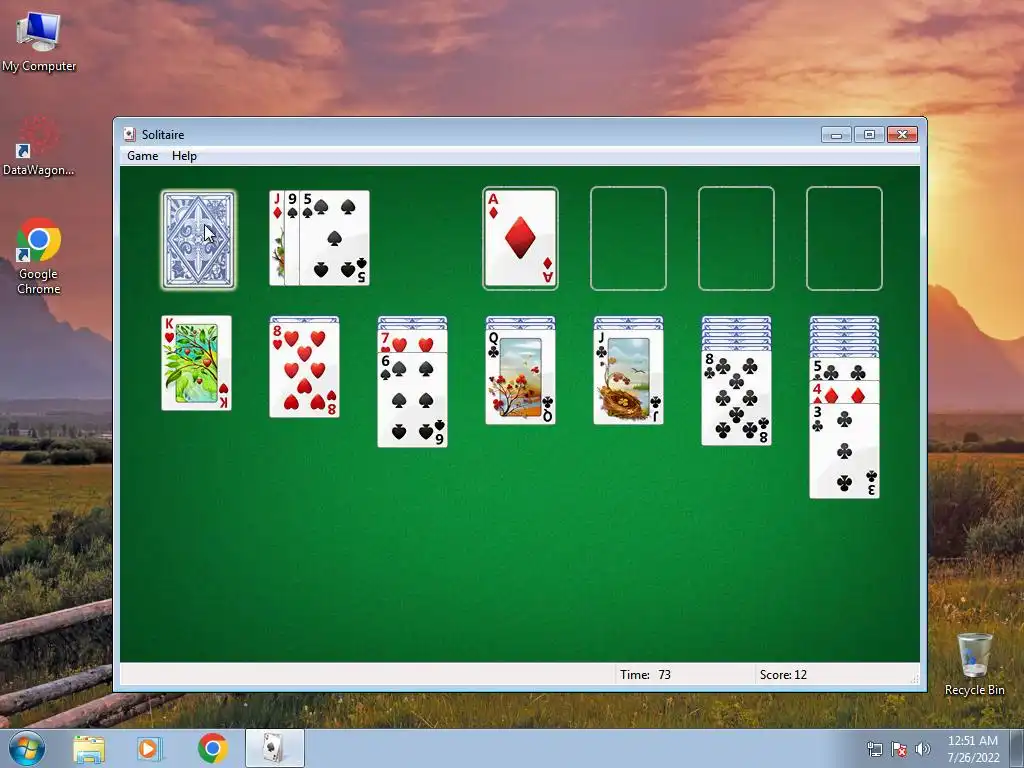
Task: Select the 5 of spades in waste pile
Action: (x=334, y=238)
